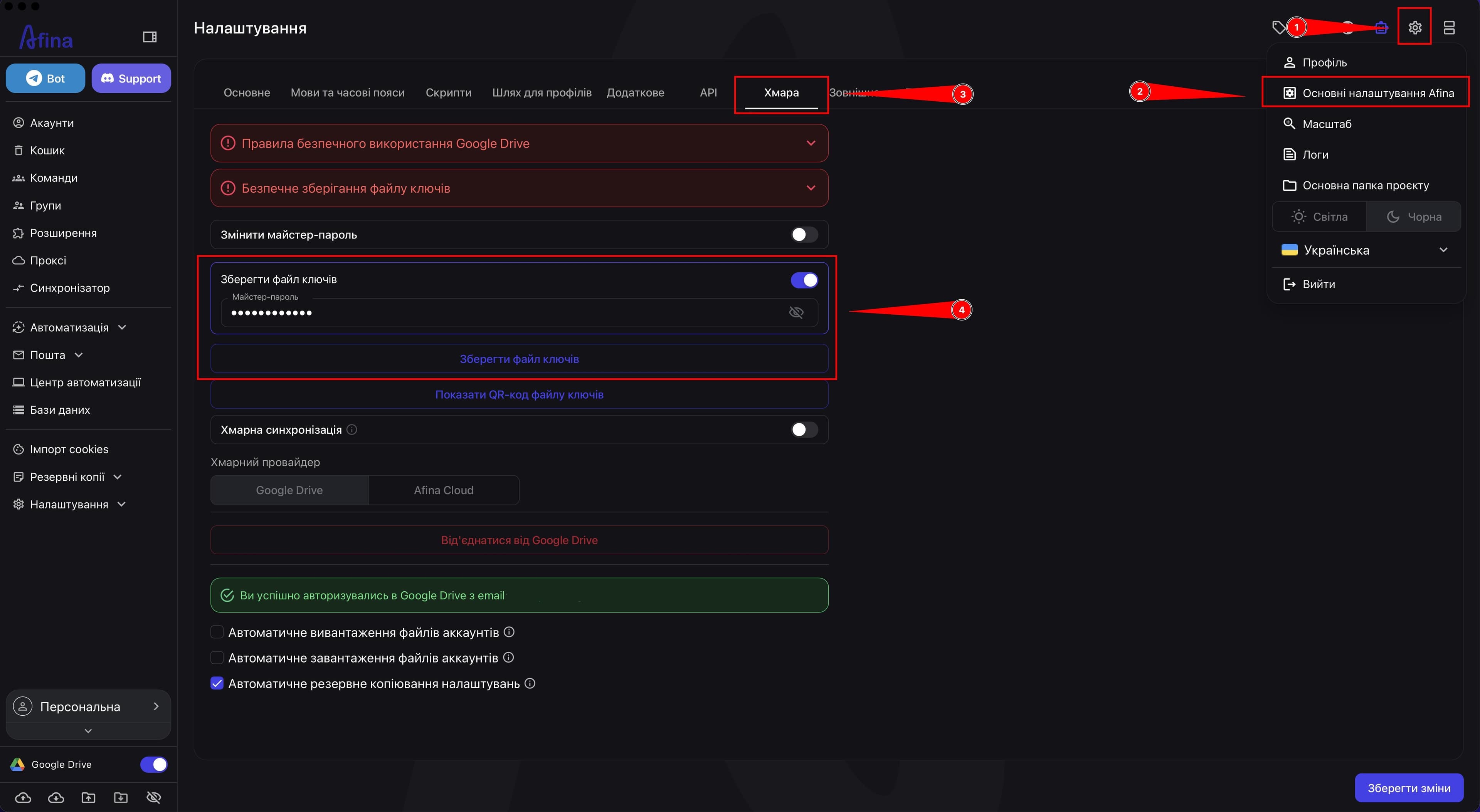
Task: Toggle Зберегти файл ключів switch off
Action: point(804,280)
